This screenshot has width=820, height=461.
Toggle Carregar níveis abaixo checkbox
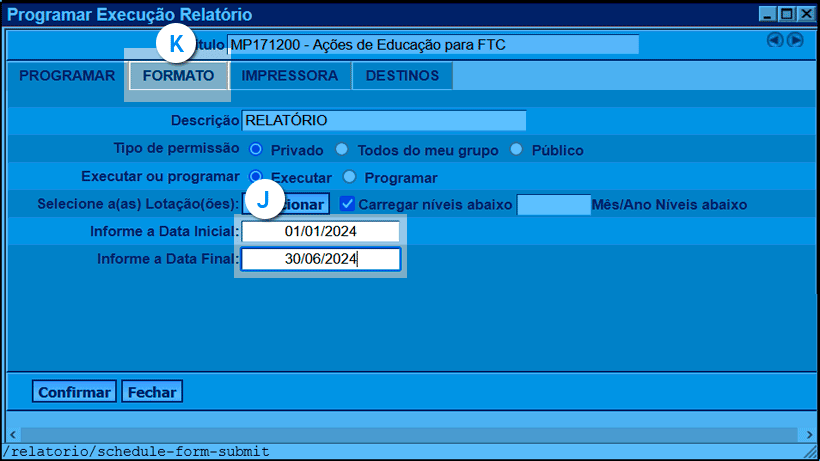click(x=347, y=204)
